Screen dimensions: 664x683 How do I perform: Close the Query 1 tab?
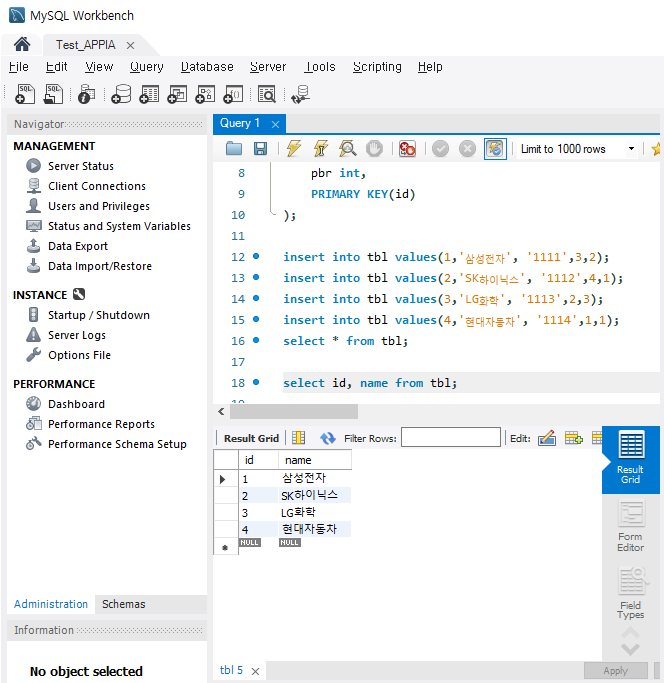(x=275, y=125)
